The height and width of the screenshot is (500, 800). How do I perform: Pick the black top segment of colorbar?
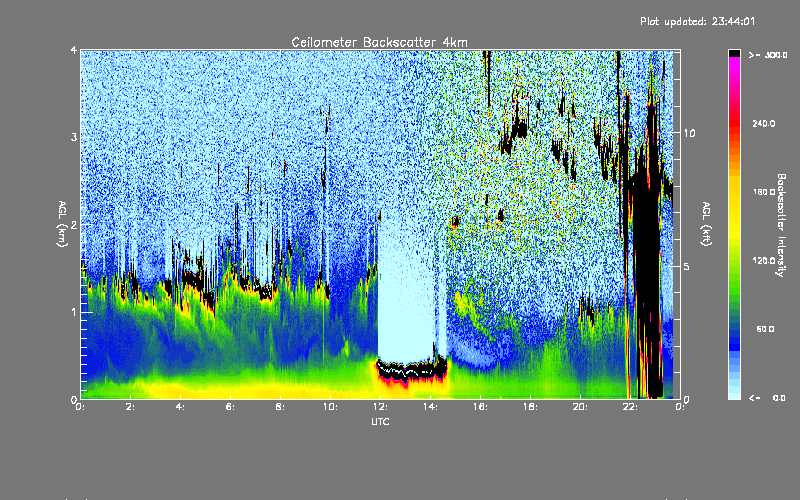point(734,53)
